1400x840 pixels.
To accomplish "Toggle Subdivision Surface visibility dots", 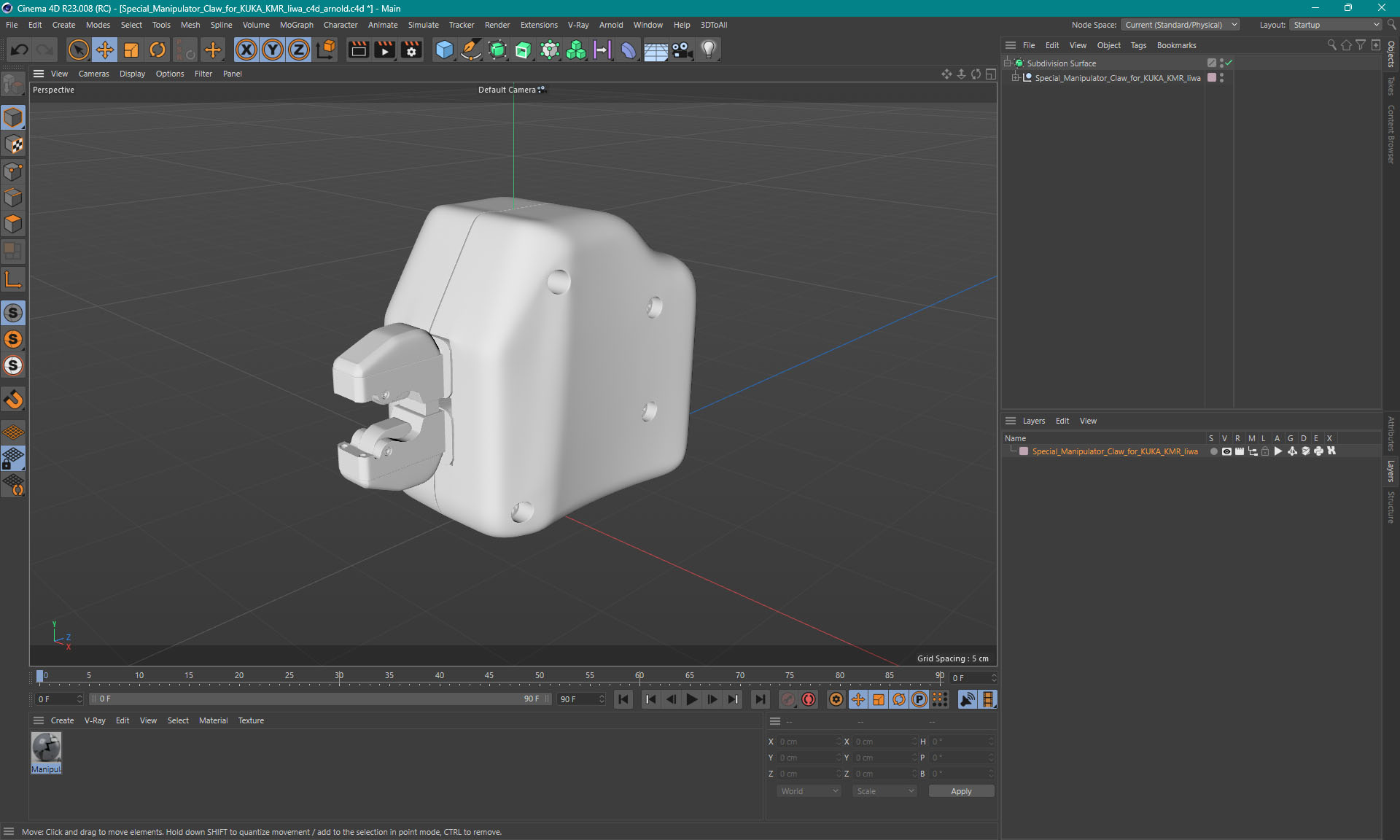I will [x=1221, y=63].
